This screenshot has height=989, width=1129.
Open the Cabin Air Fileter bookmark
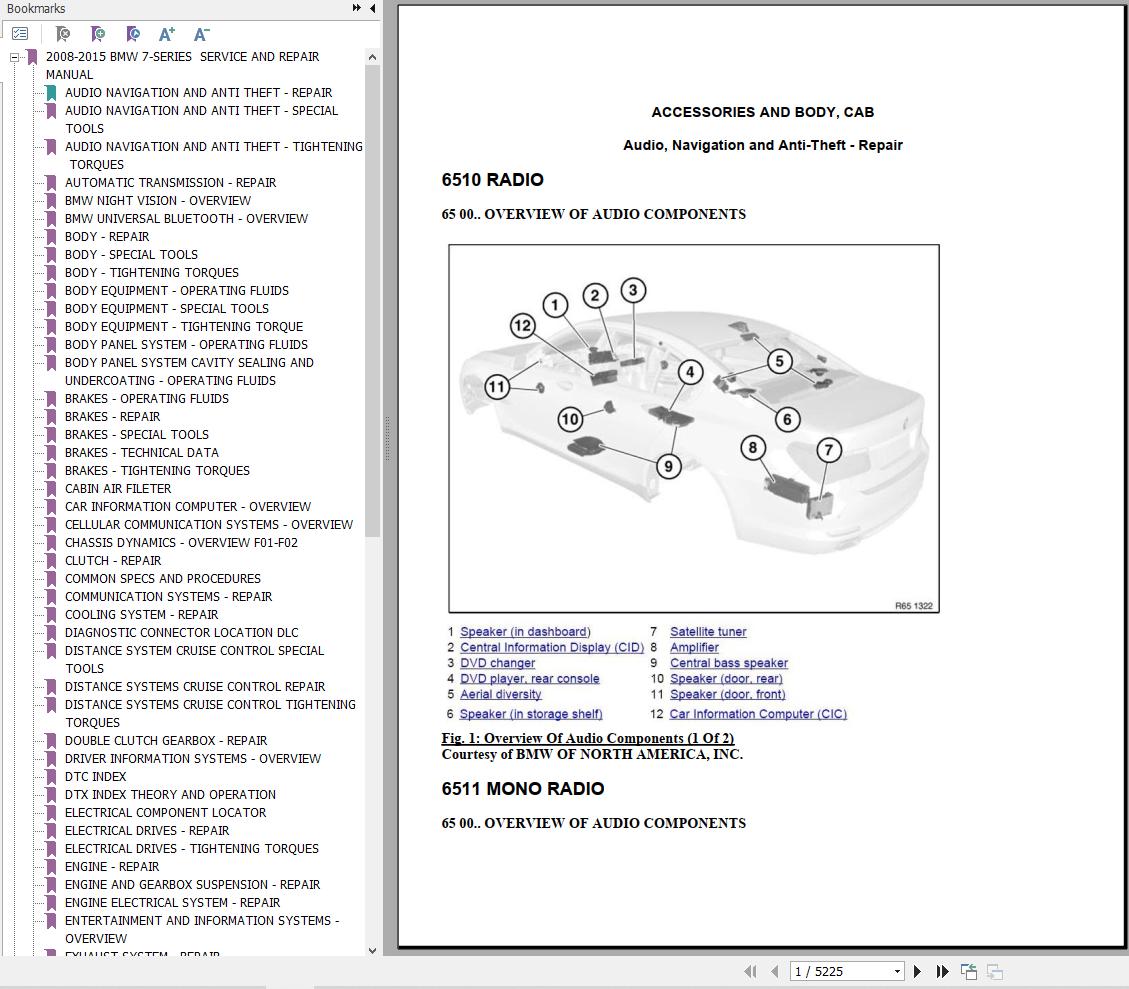click(x=118, y=489)
